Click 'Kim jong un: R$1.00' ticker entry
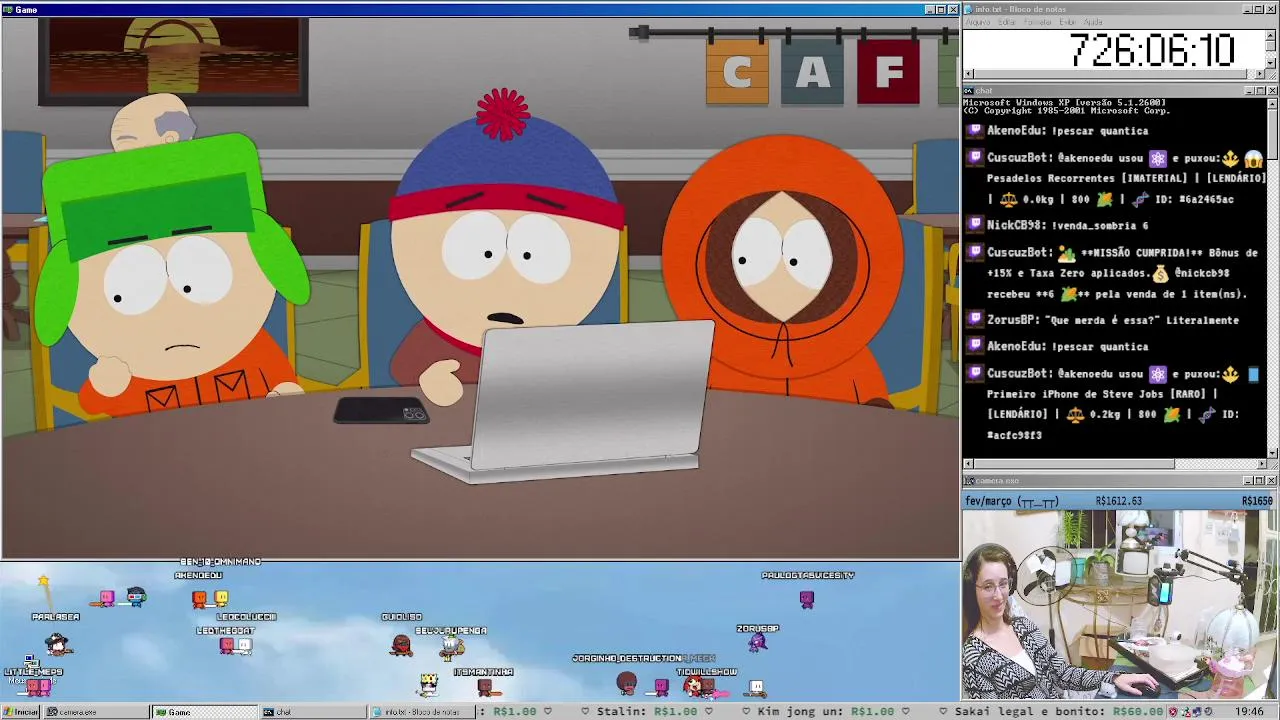The width and height of the screenshot is (1280, 720). pyautogui.click(x=825, y=712)
